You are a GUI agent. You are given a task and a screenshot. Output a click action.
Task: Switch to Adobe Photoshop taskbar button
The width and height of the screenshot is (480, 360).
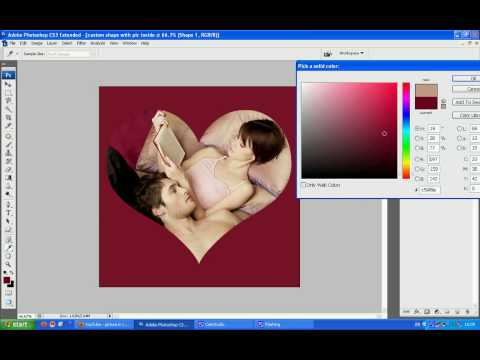163,324
